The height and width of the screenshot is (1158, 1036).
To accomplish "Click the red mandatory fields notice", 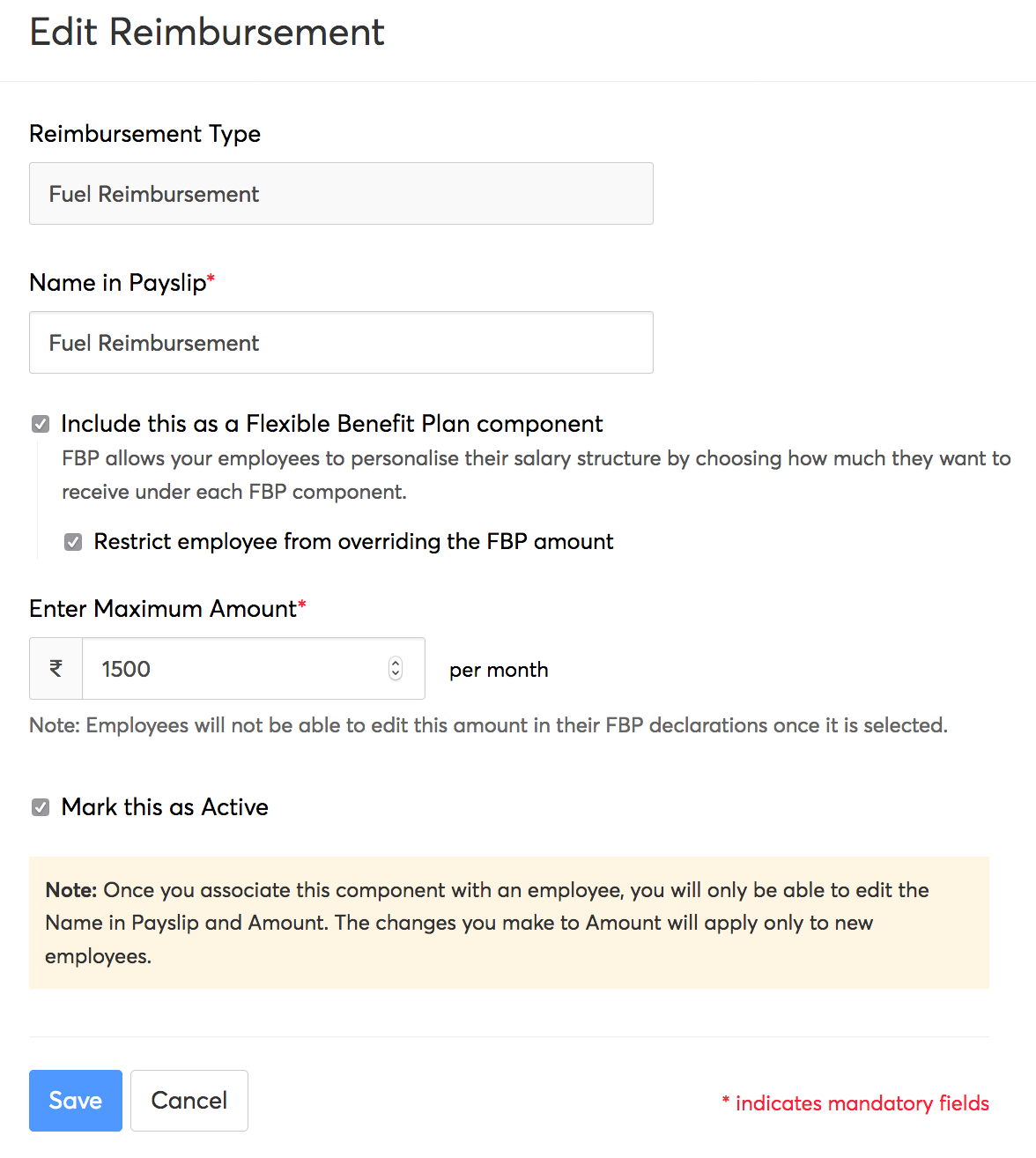I will click(x=855, y=1103).
